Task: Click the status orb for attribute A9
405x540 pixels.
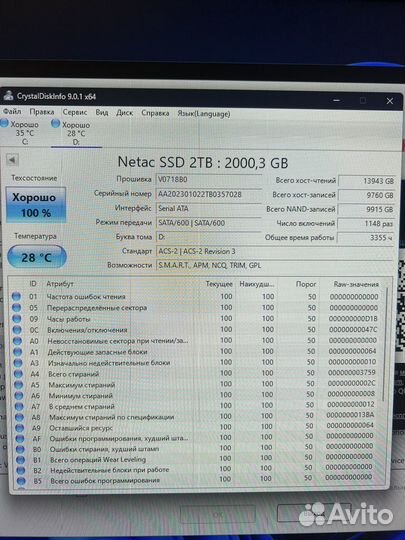Action: tap(20, 428)
